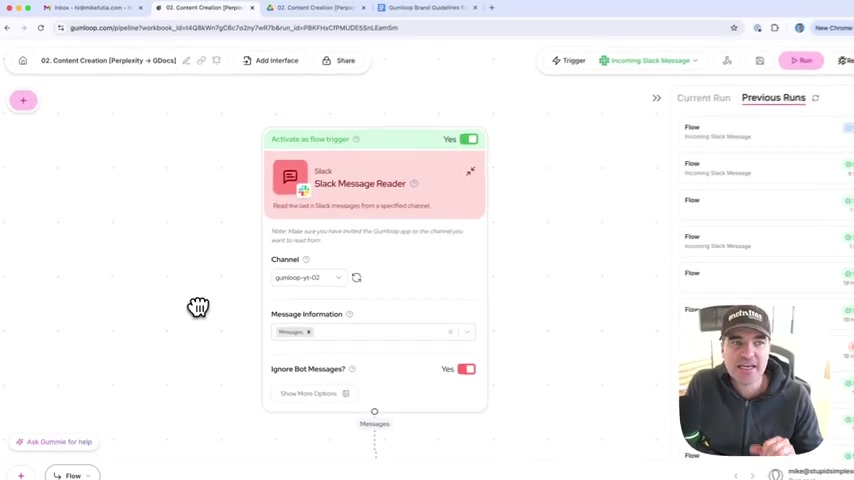Image resolution: width=854 pixels, height=480 pixels.
Task: Show More Options on Slack node
Action: click(315, 393)
